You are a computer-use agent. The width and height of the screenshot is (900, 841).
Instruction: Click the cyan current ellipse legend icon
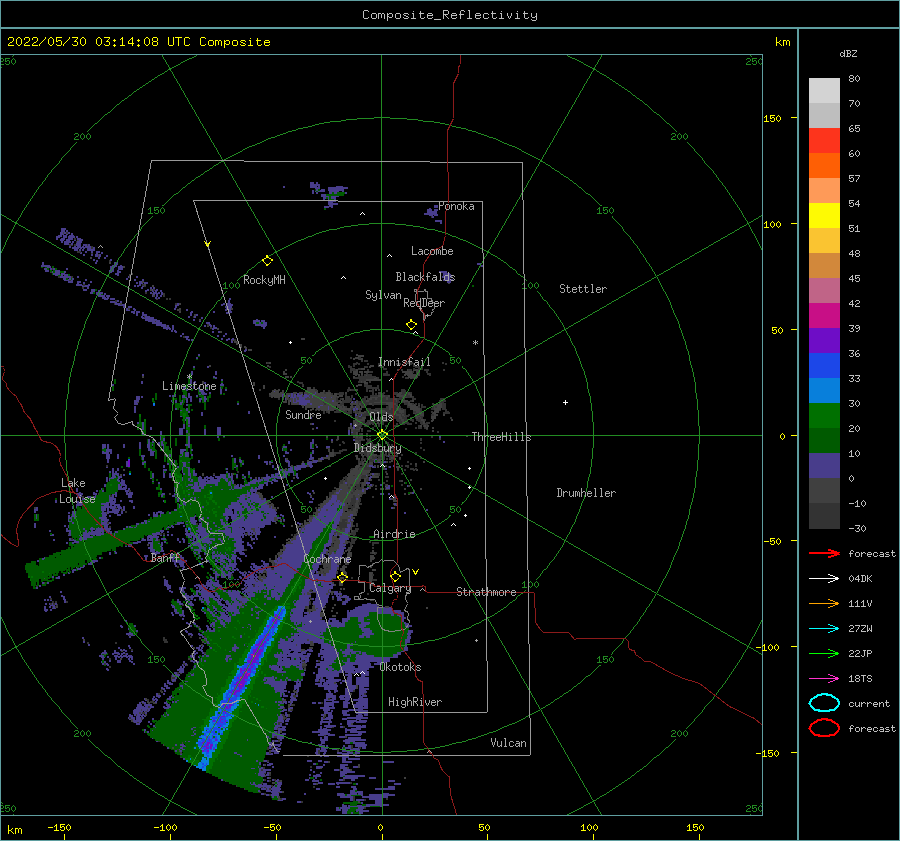(x=824, y=703)
